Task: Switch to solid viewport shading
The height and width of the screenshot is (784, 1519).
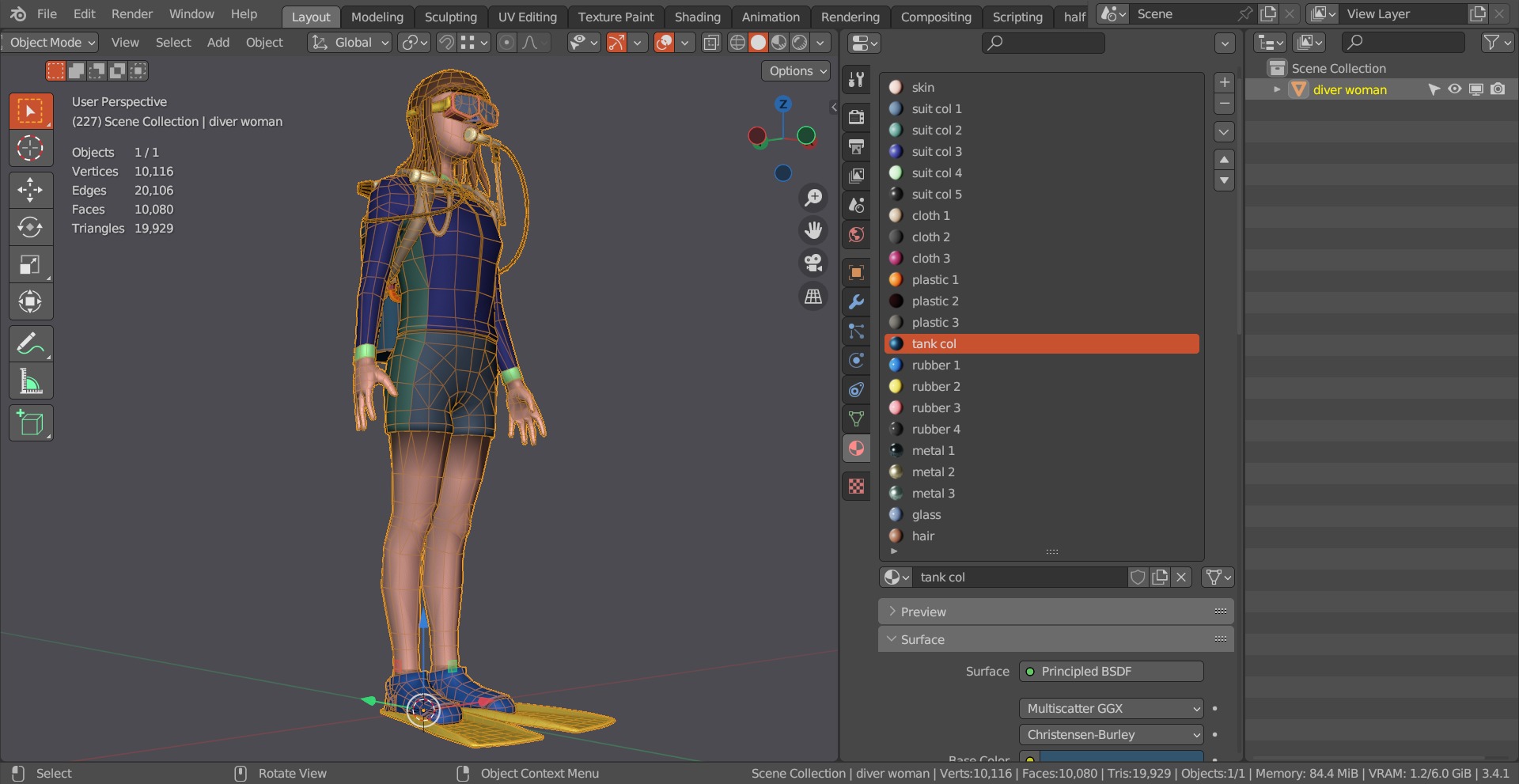Action: click(758, 42)
